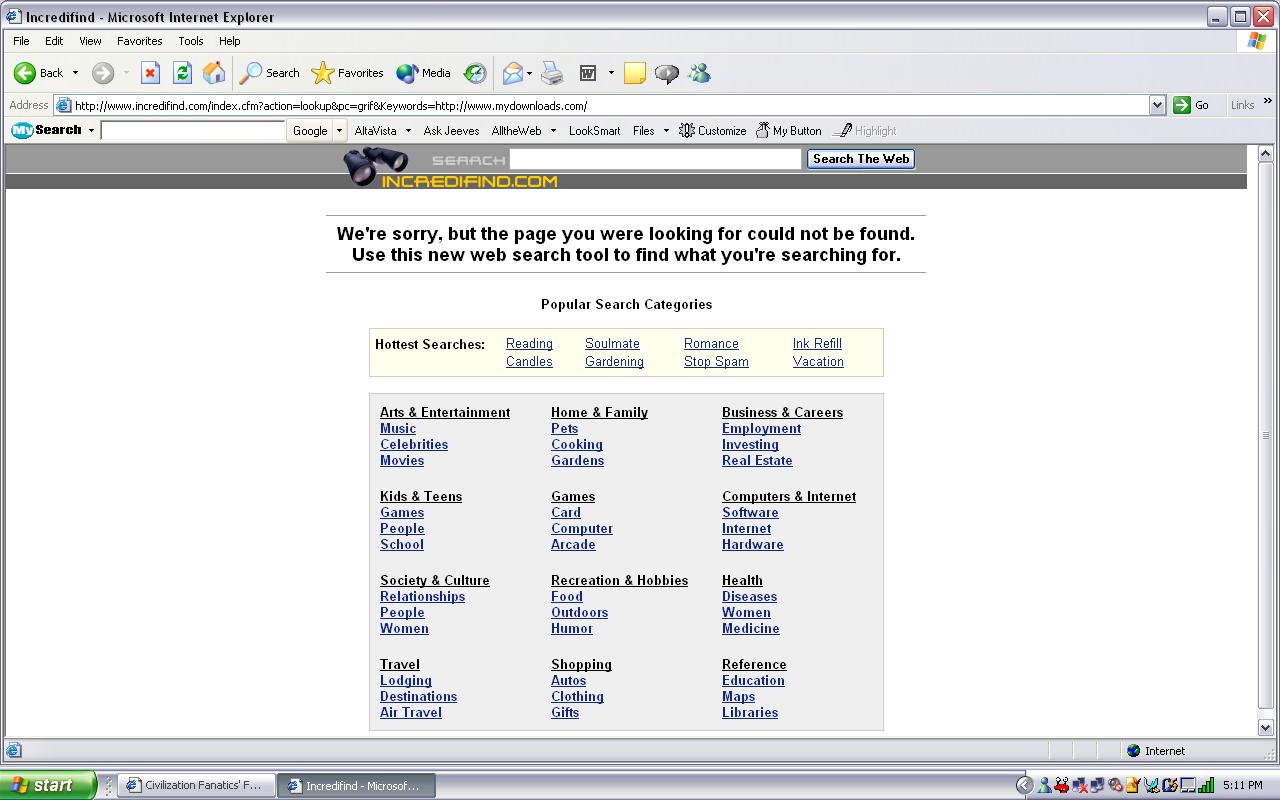Click the Print icon
The image size is (1280, 800).
[552, 73]
